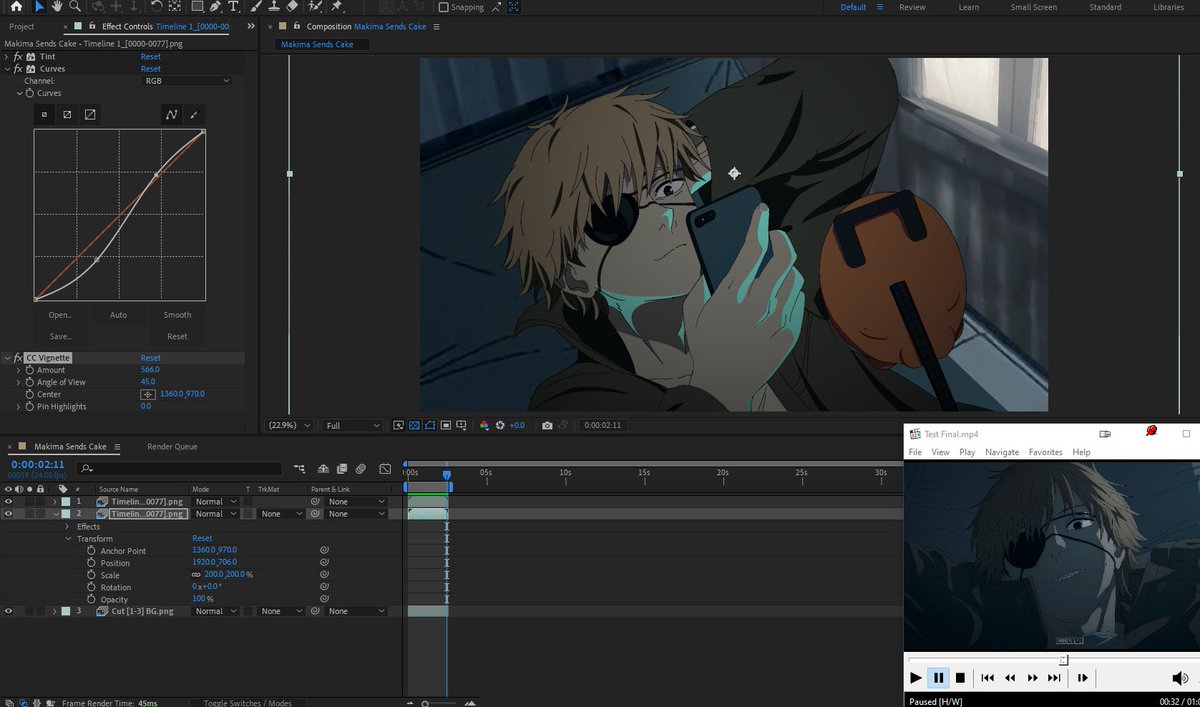Click the large curve grid size icon
1200x707 pixels.
[x=90, y=115]
